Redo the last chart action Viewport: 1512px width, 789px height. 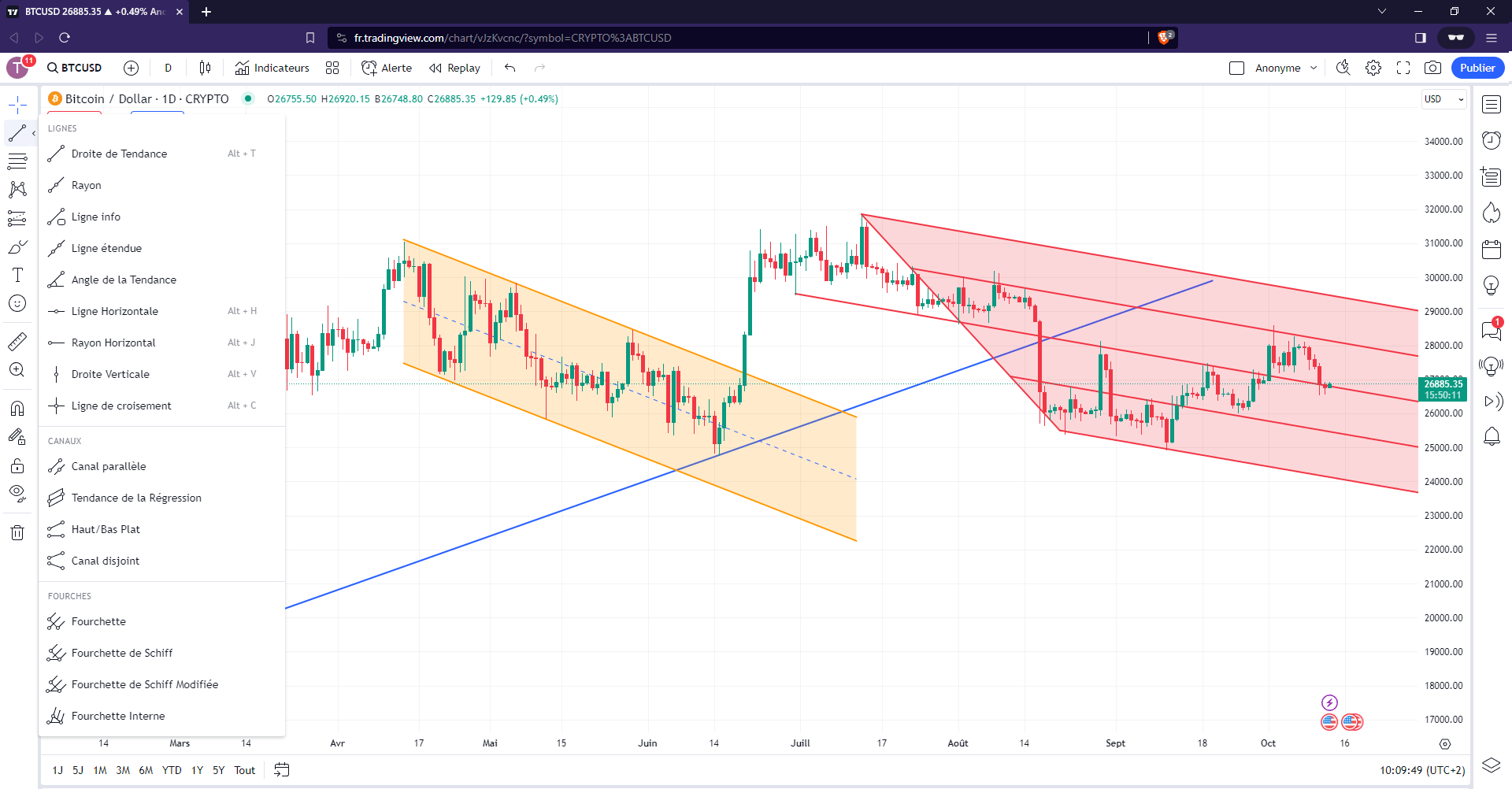point(539,68)
